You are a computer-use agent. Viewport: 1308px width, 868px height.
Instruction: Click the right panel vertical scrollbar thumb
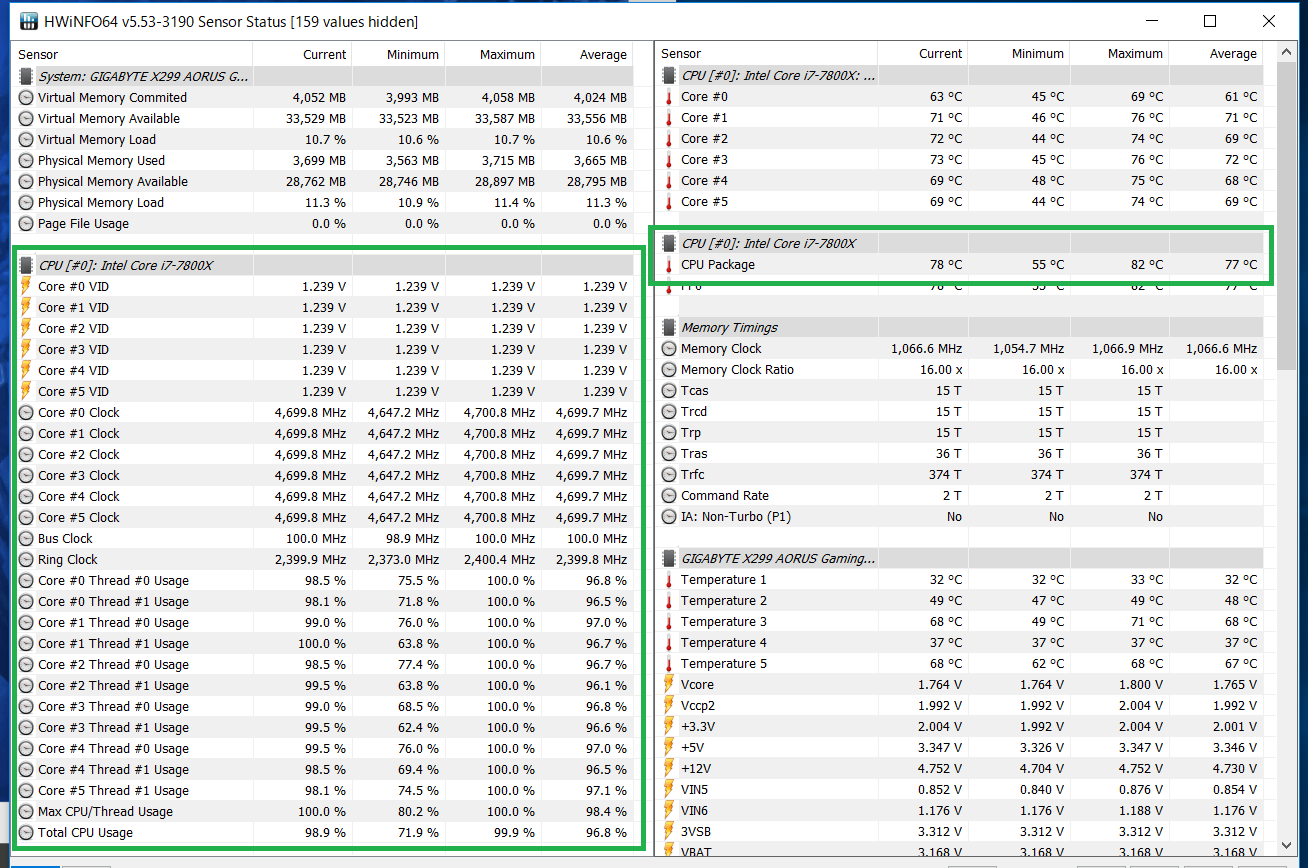click(x=1287, y=218)
